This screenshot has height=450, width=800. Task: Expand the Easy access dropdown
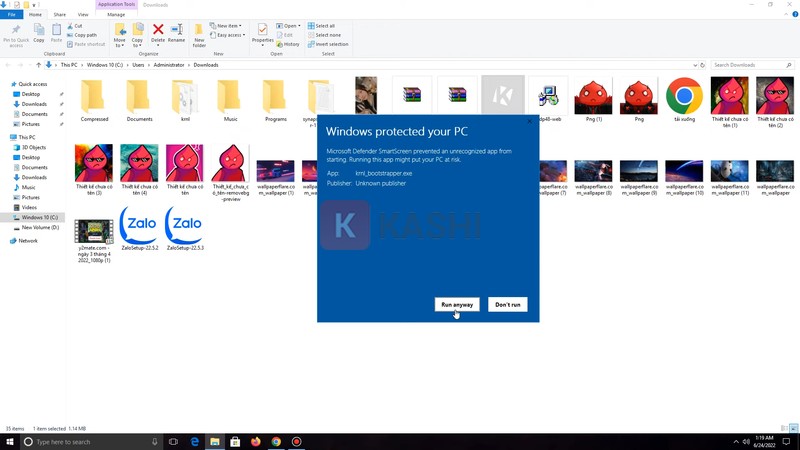click(x=229, y=34)
